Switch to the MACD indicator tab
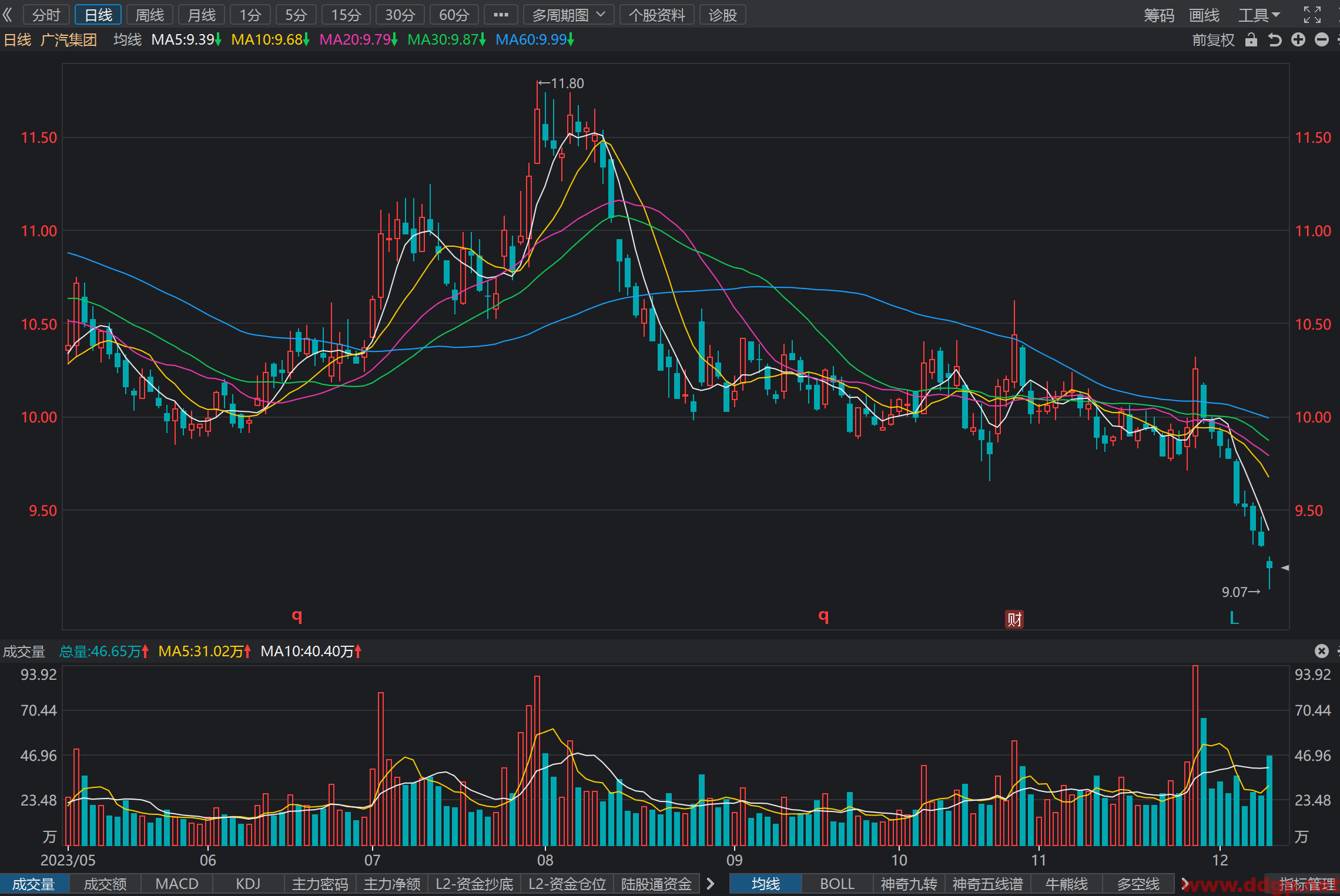The width and height of the screenshot is (1340, 896). (x=177, y=884)
